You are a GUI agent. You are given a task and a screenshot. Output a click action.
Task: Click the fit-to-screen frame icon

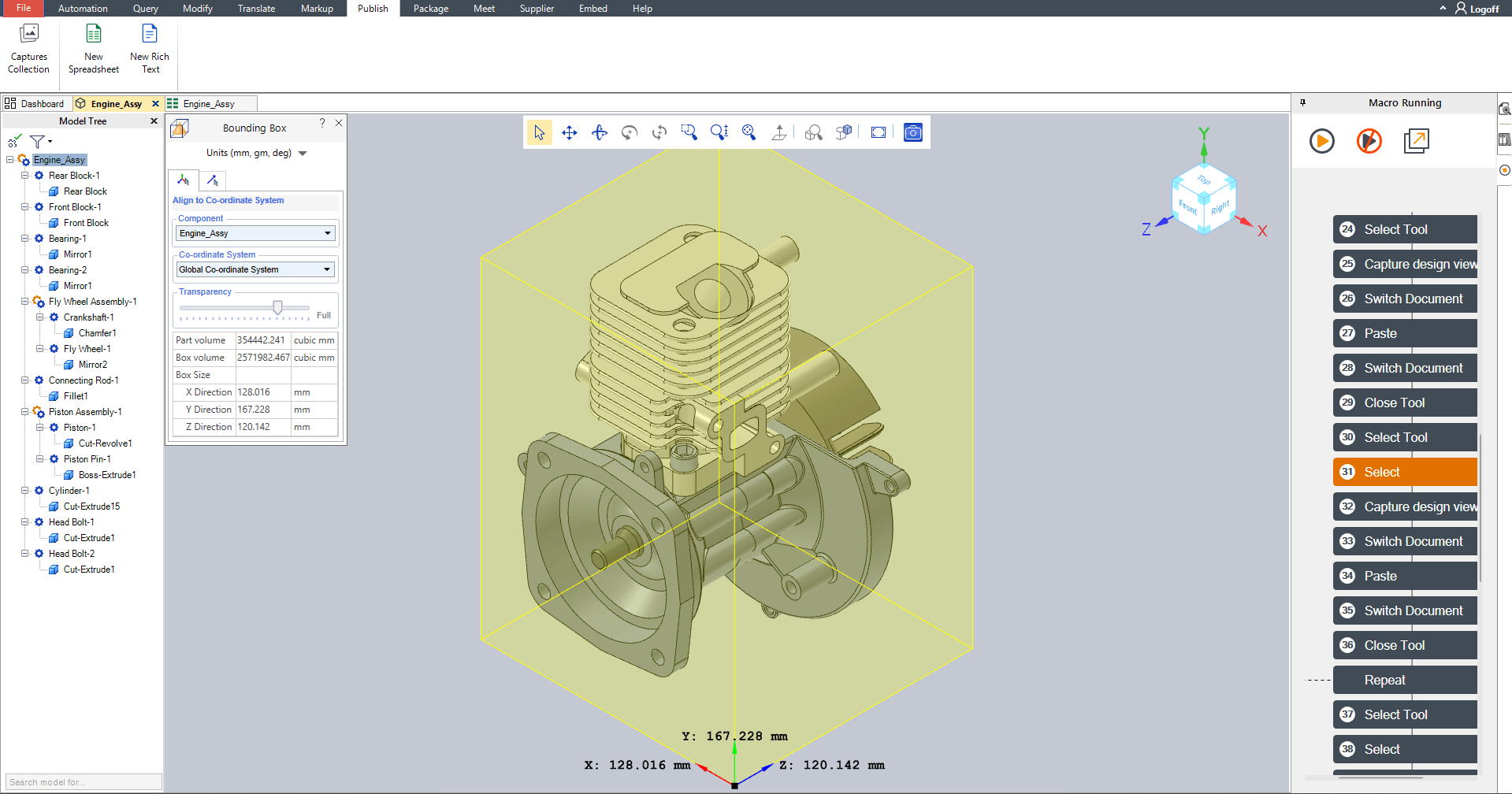tap(879, 132)
